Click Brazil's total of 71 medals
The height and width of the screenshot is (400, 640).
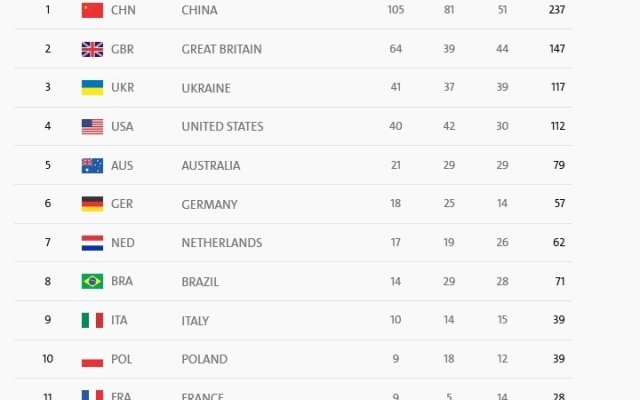(x=560, y=282)
